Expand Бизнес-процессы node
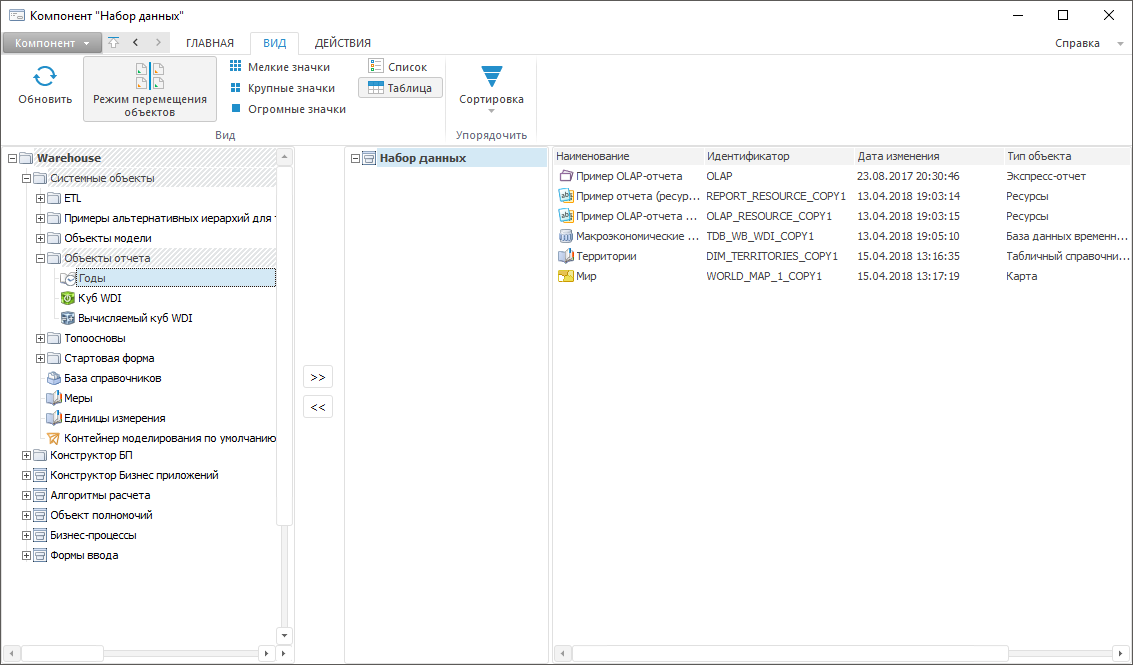The width and height of the screenshot is (1133, 665). pos(26,536)
